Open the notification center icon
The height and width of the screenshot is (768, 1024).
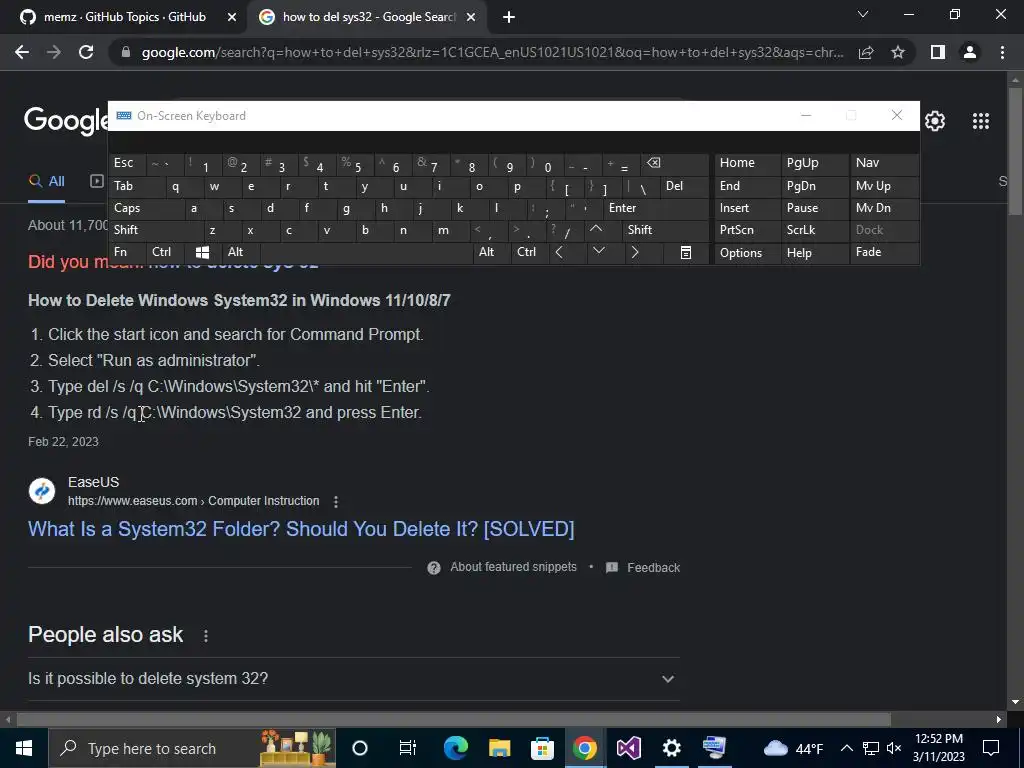pyautogui.click(x=991, y=748)
